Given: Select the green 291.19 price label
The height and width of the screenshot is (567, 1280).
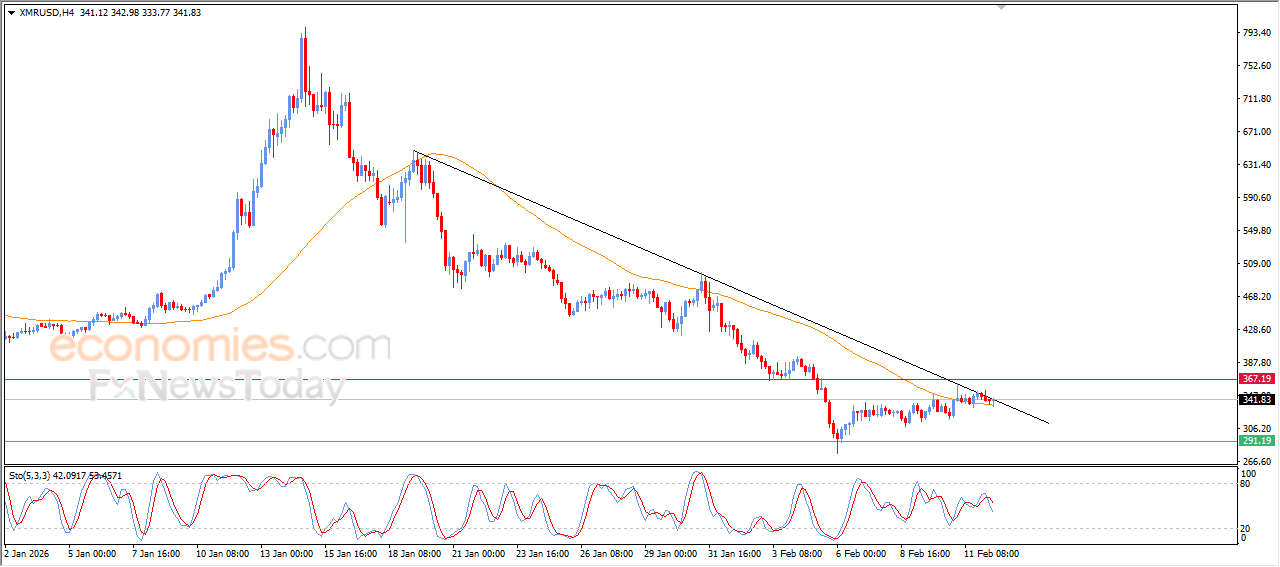Looking at the screenshot, I should pos(1256,441).
